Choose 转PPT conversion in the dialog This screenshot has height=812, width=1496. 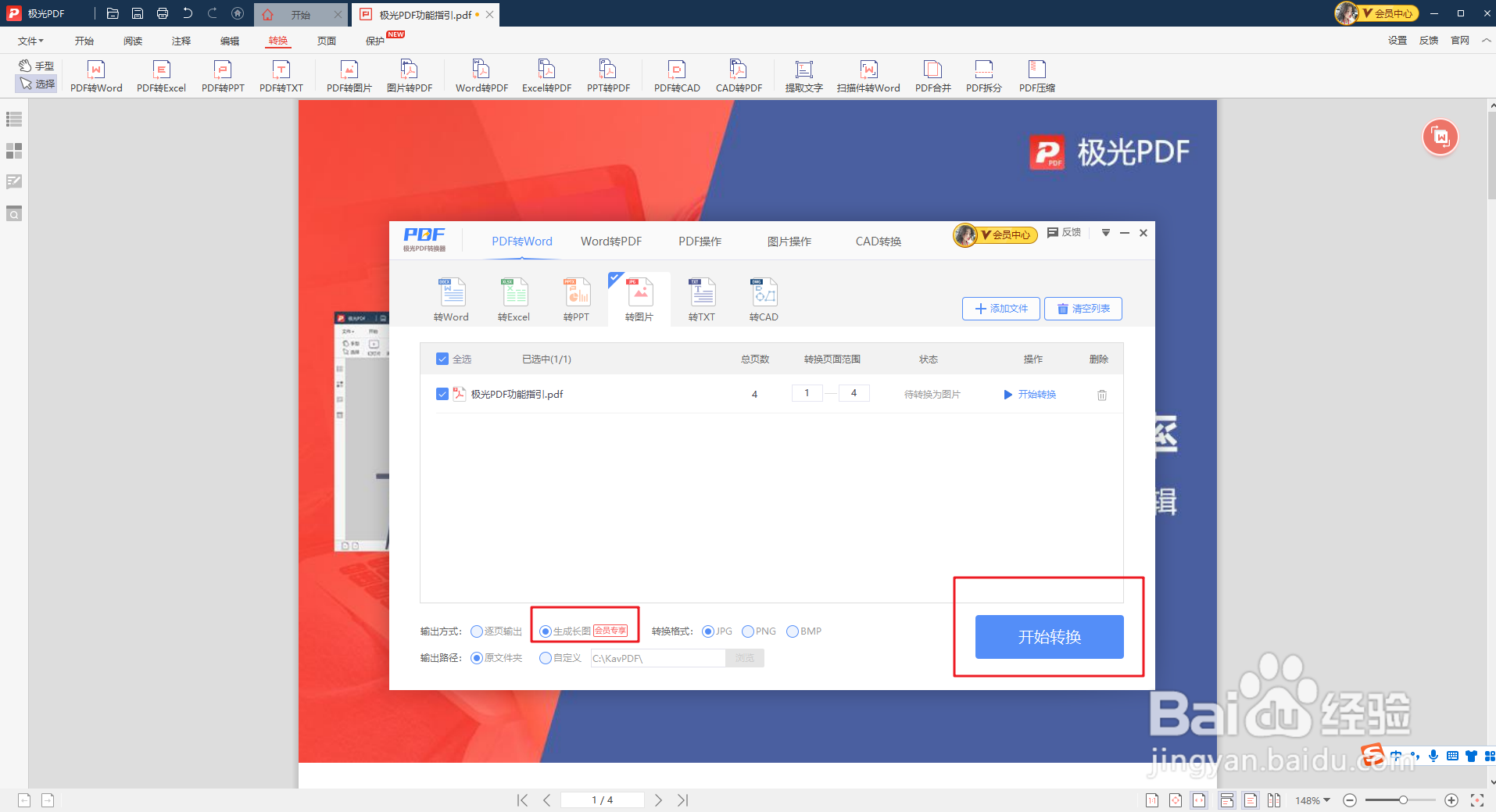point(576,300)
